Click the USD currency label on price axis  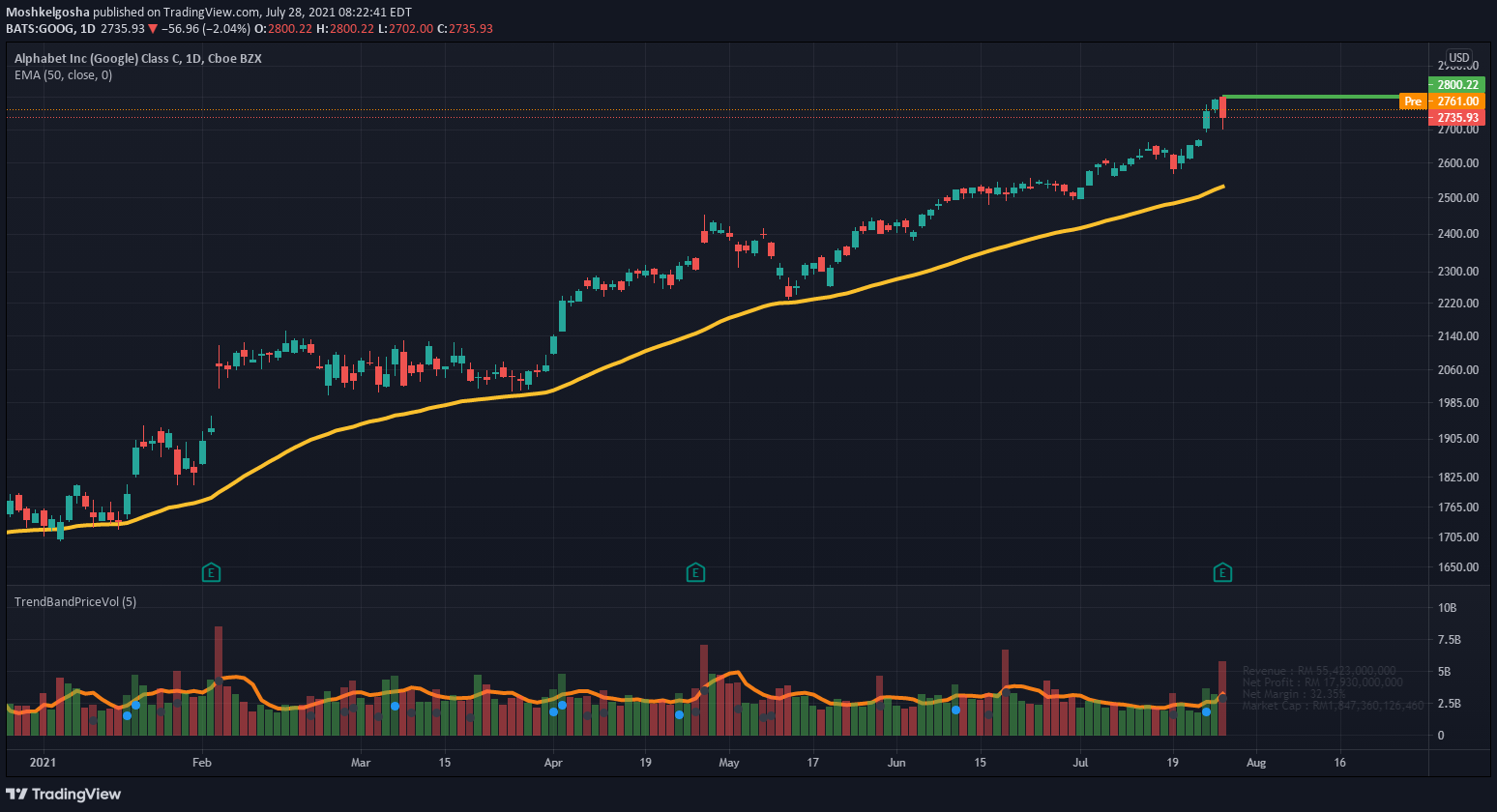1458,58
